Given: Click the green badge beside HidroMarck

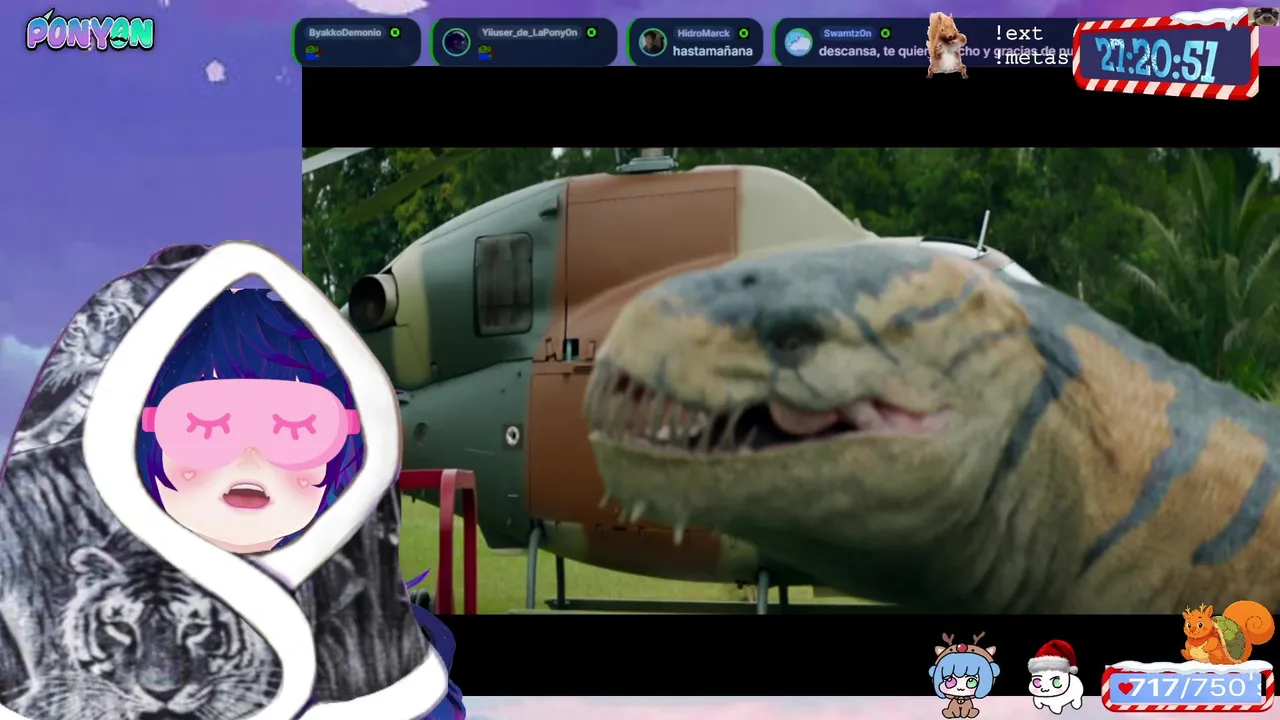Looking at the screenshot, I should [743, 33].
